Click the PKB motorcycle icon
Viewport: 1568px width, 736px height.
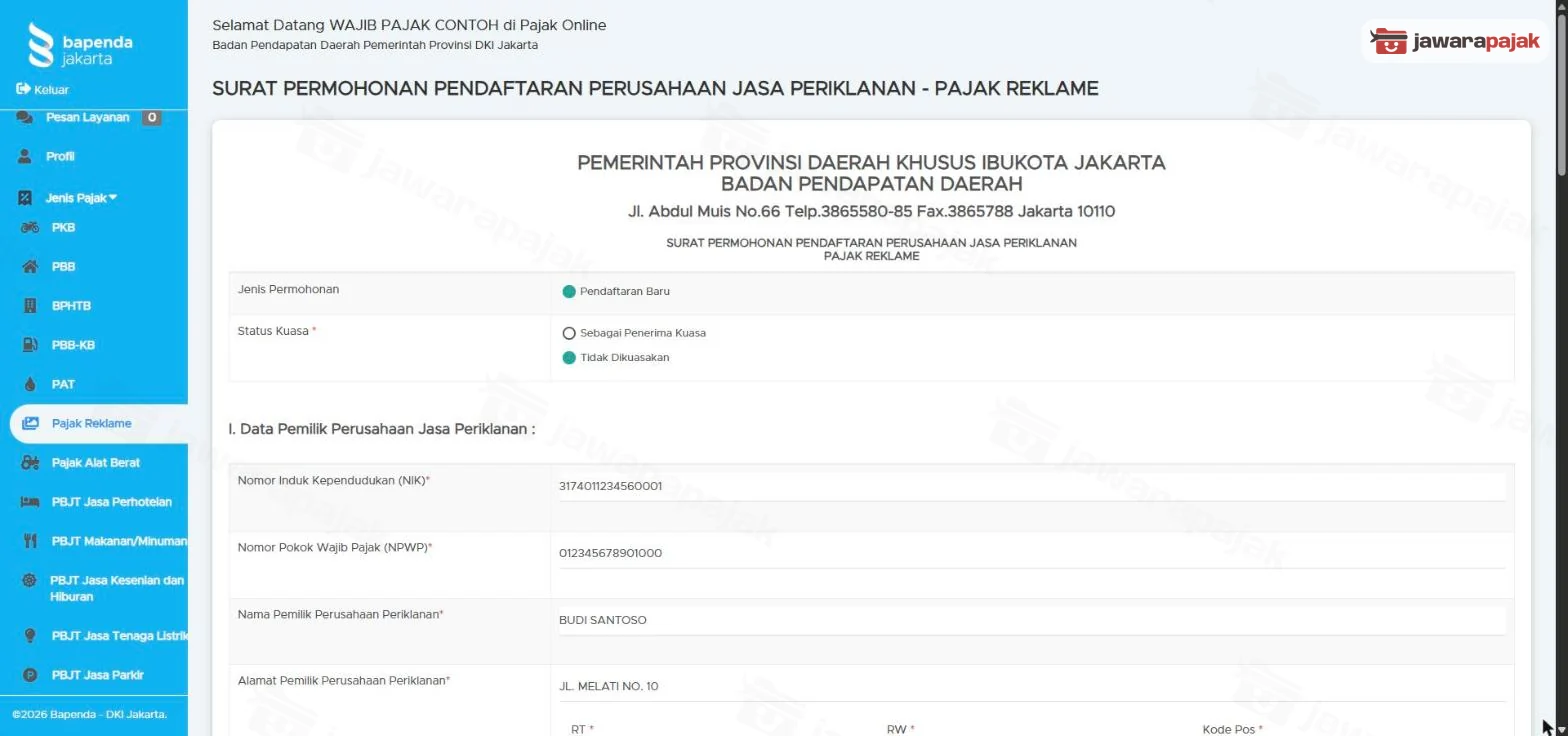click(x=30, y=227)
